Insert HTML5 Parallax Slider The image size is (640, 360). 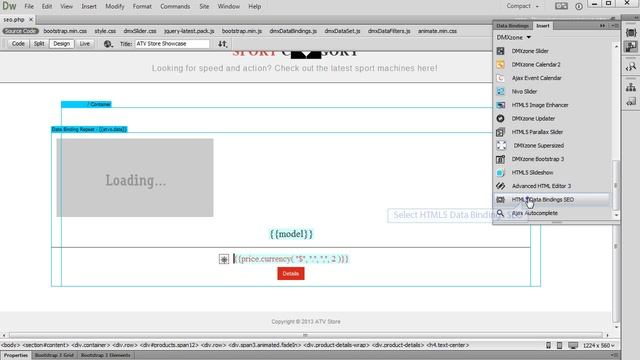tap(537, 132)
